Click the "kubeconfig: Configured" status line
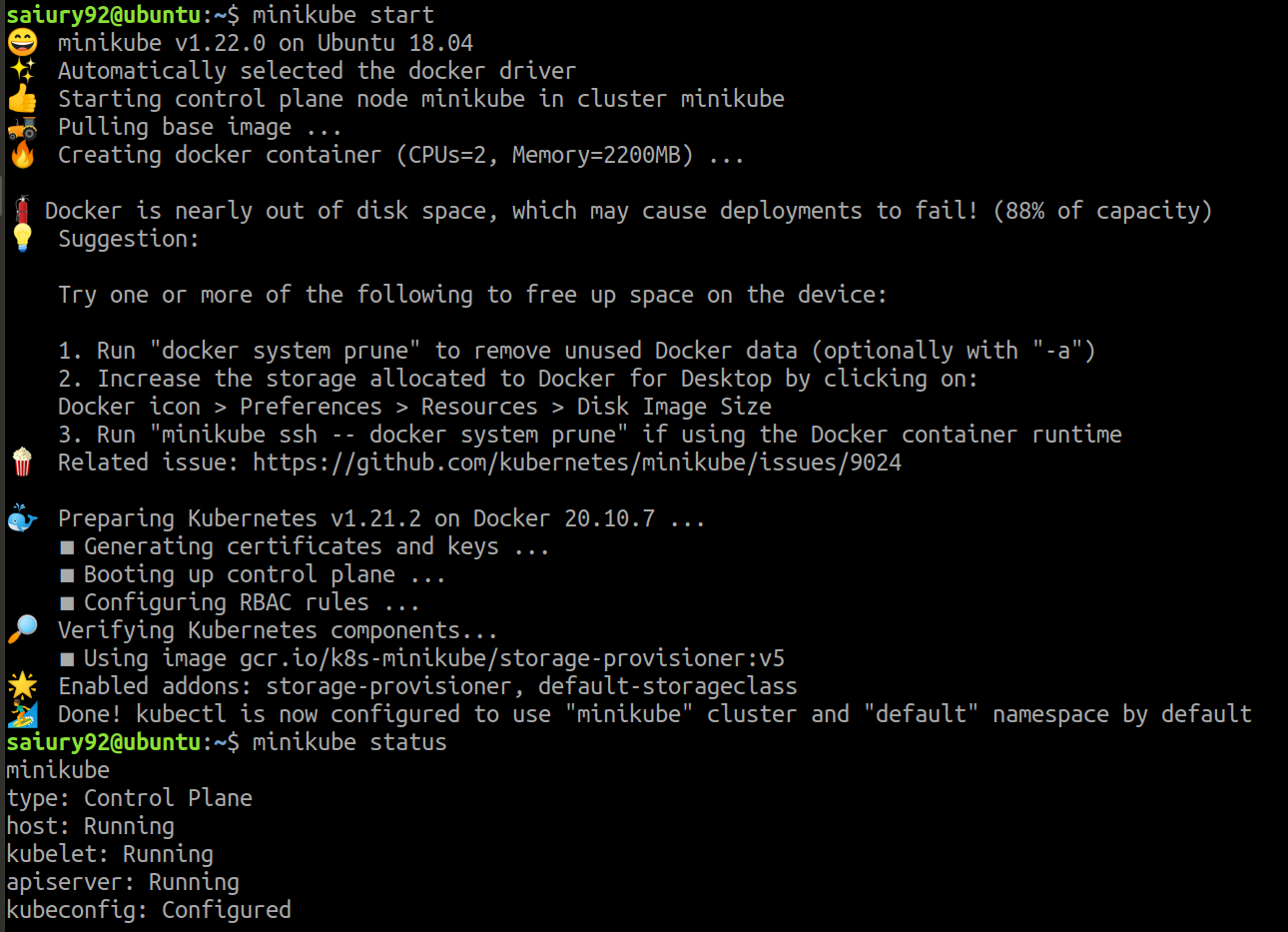This screenshot has width=1288, height=932. tap(149, 910)
